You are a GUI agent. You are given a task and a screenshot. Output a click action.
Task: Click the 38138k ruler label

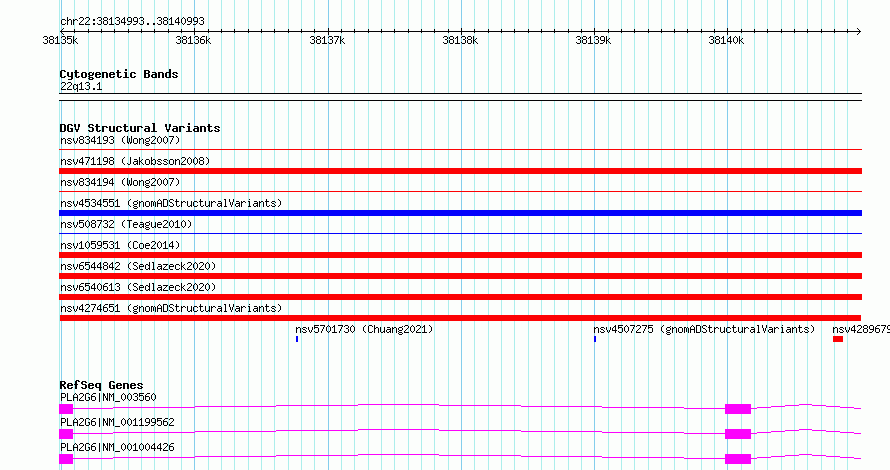pyautogui.click(x=460, y=40)
